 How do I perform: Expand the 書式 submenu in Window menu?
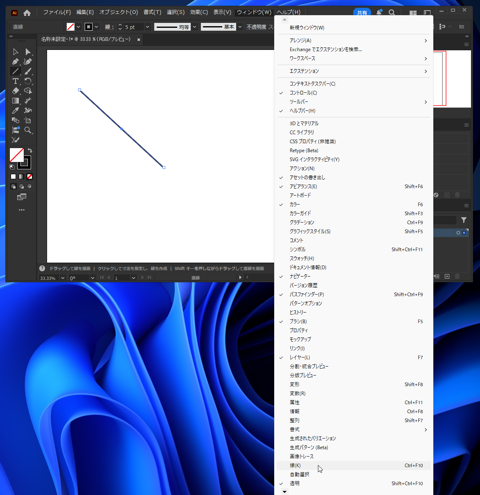(353, 429)
